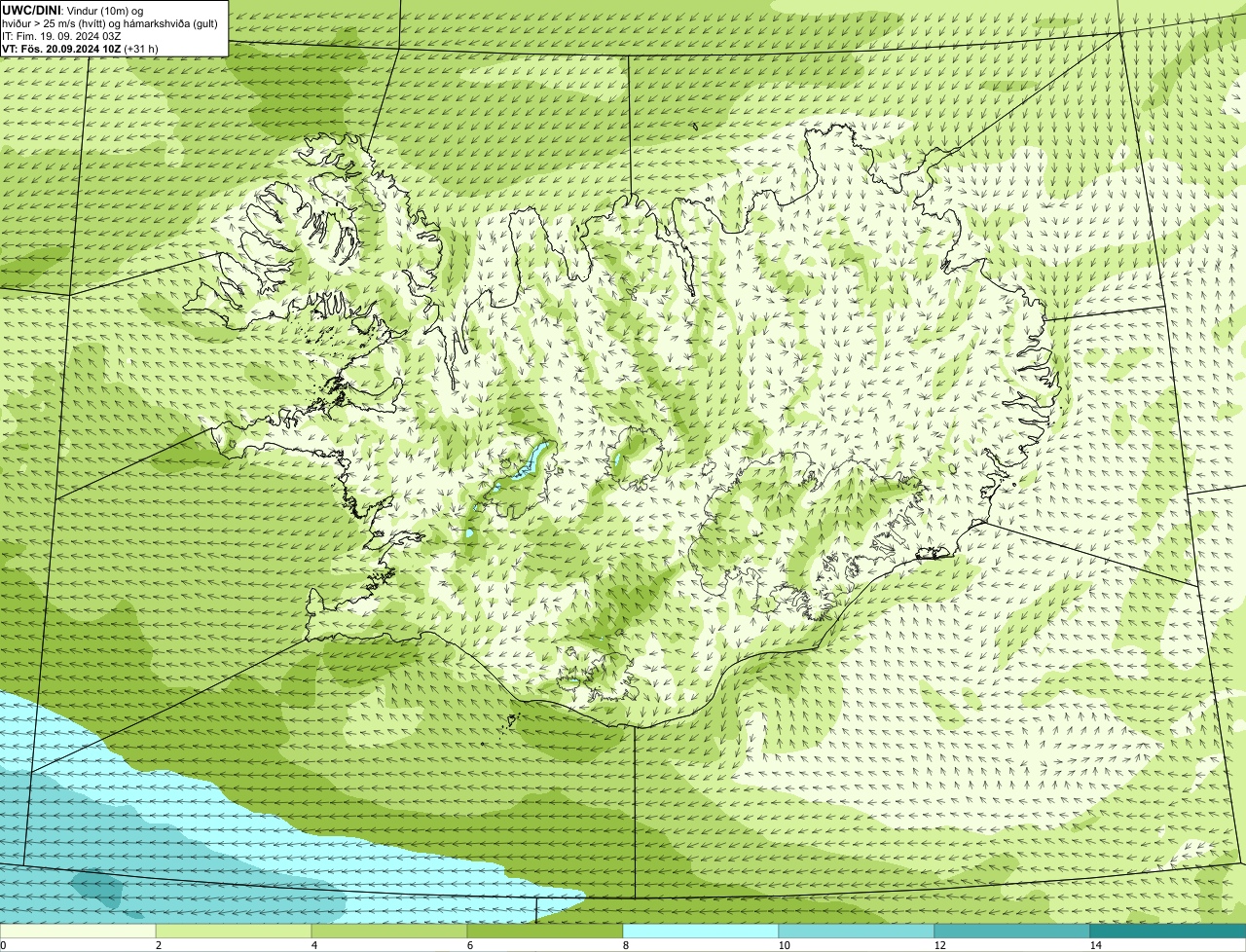Click the title line 'UWC/DINI: Vindur (10m) og'
Viewport: 1246px width, 952px height.
(72, 11)
